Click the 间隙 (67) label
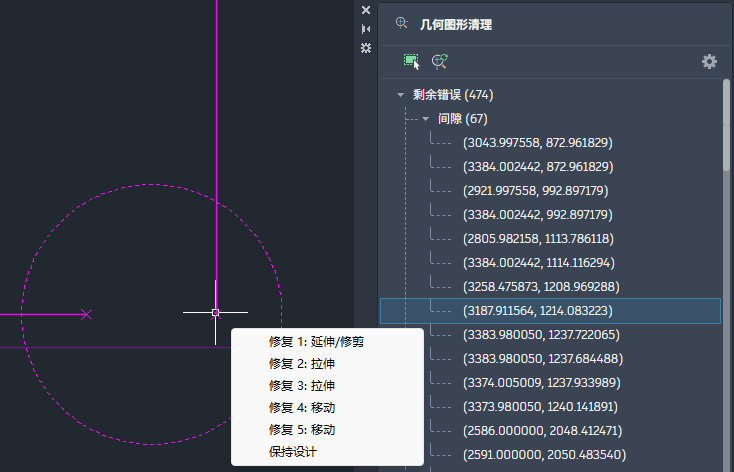 (462, 119)
